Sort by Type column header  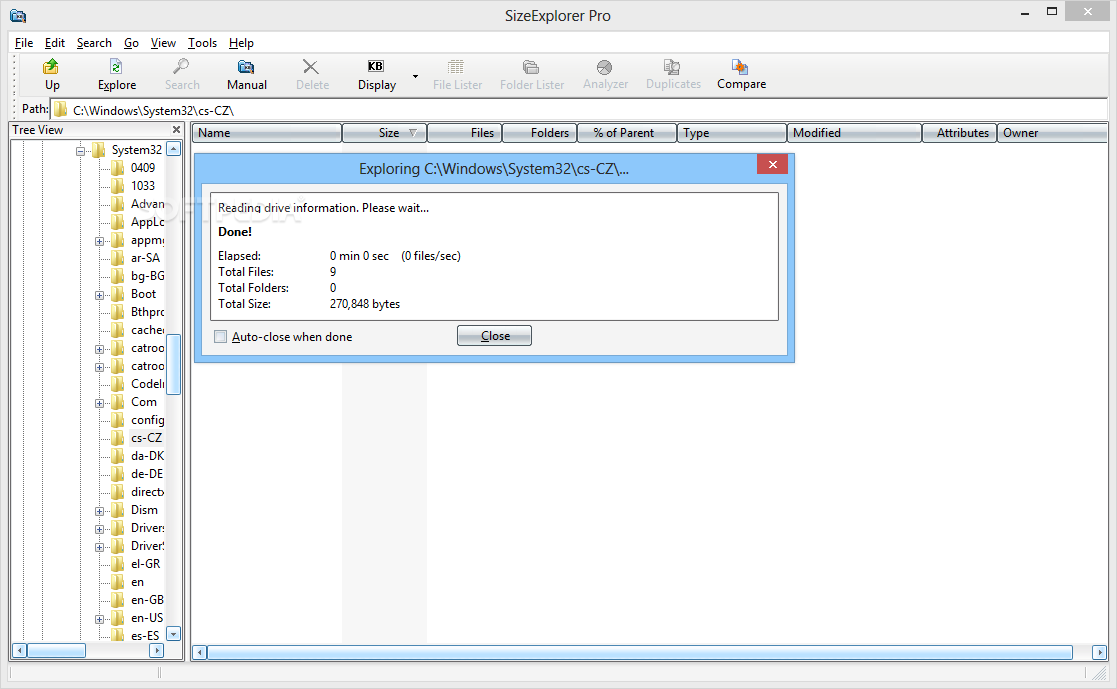pos(732,133)
